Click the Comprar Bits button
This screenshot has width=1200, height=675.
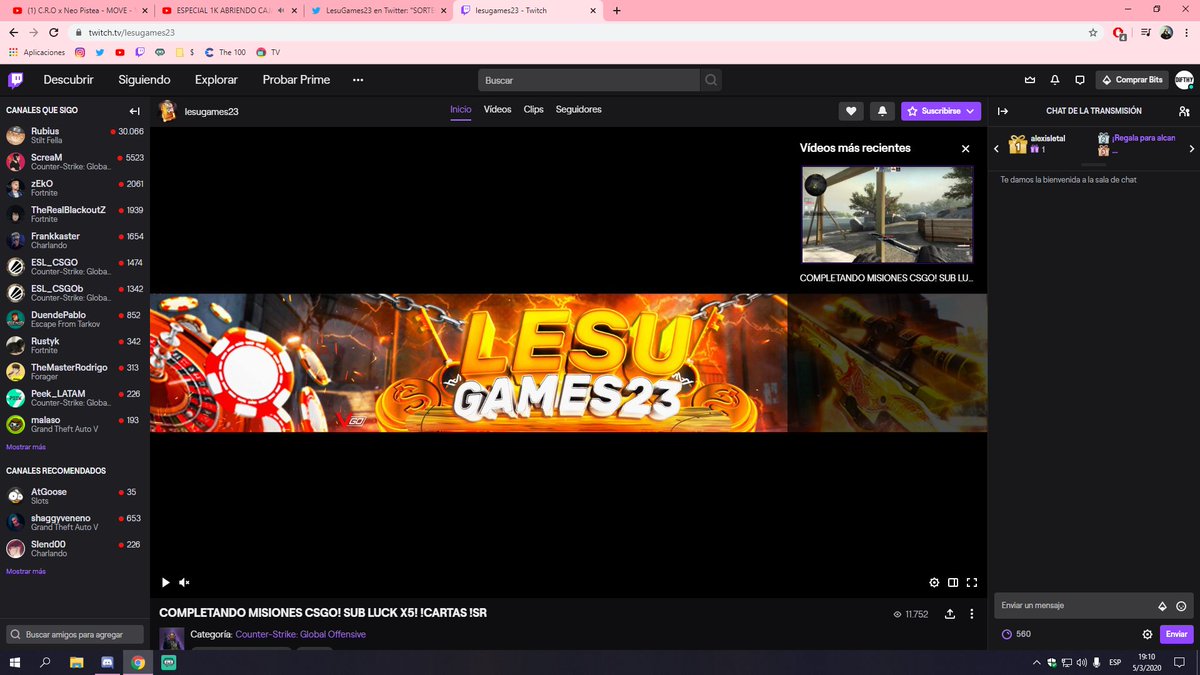1131,80
